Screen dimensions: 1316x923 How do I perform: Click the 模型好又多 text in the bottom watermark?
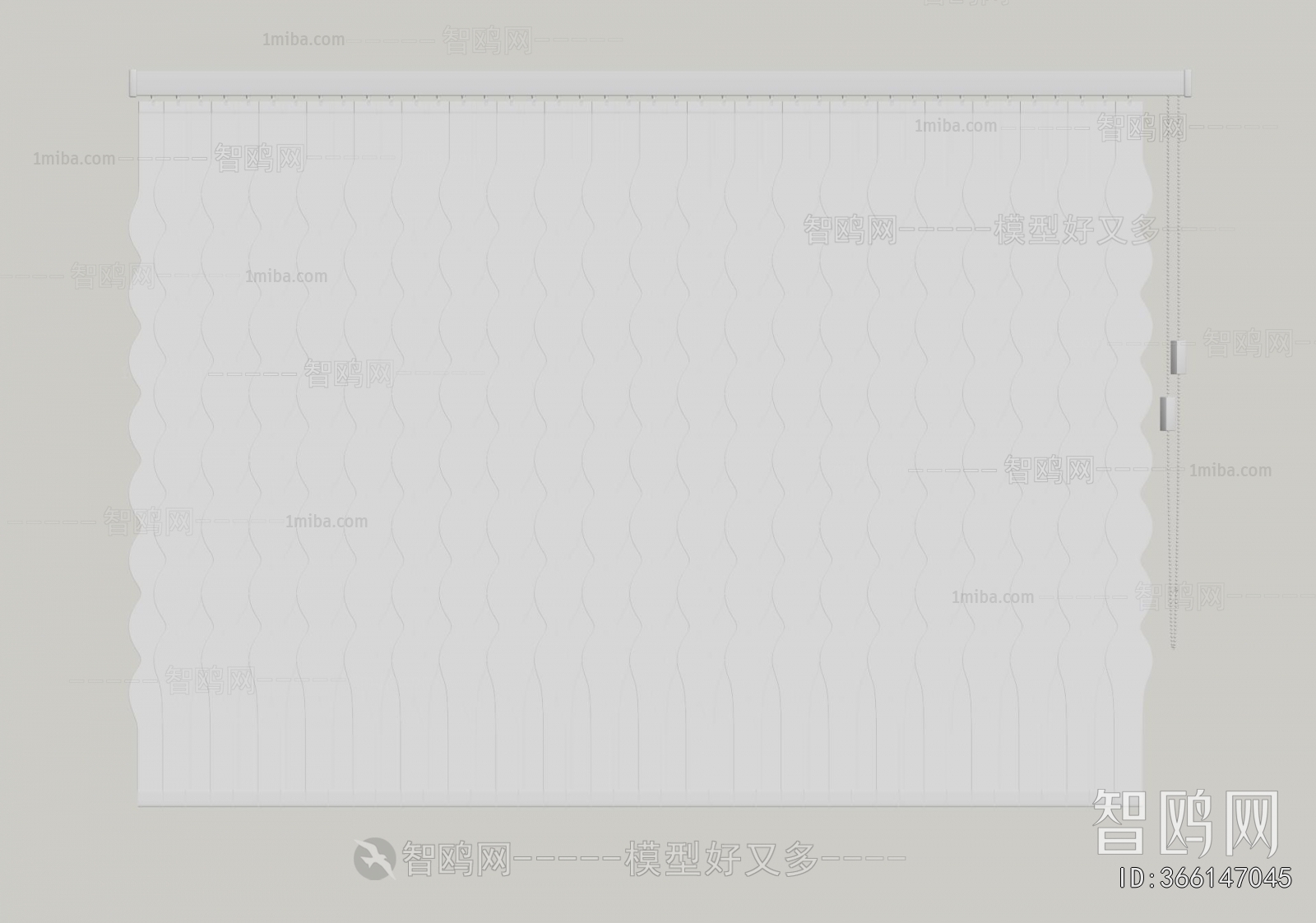[x=722, y=860]
